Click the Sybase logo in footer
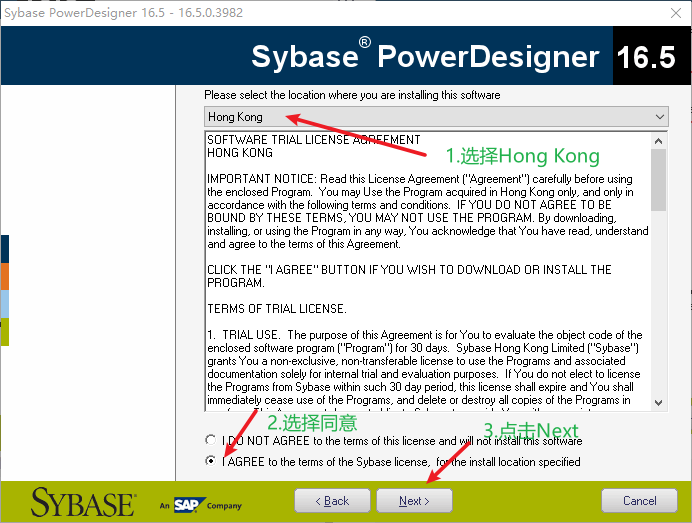692x523 pixels. point(83,502)
